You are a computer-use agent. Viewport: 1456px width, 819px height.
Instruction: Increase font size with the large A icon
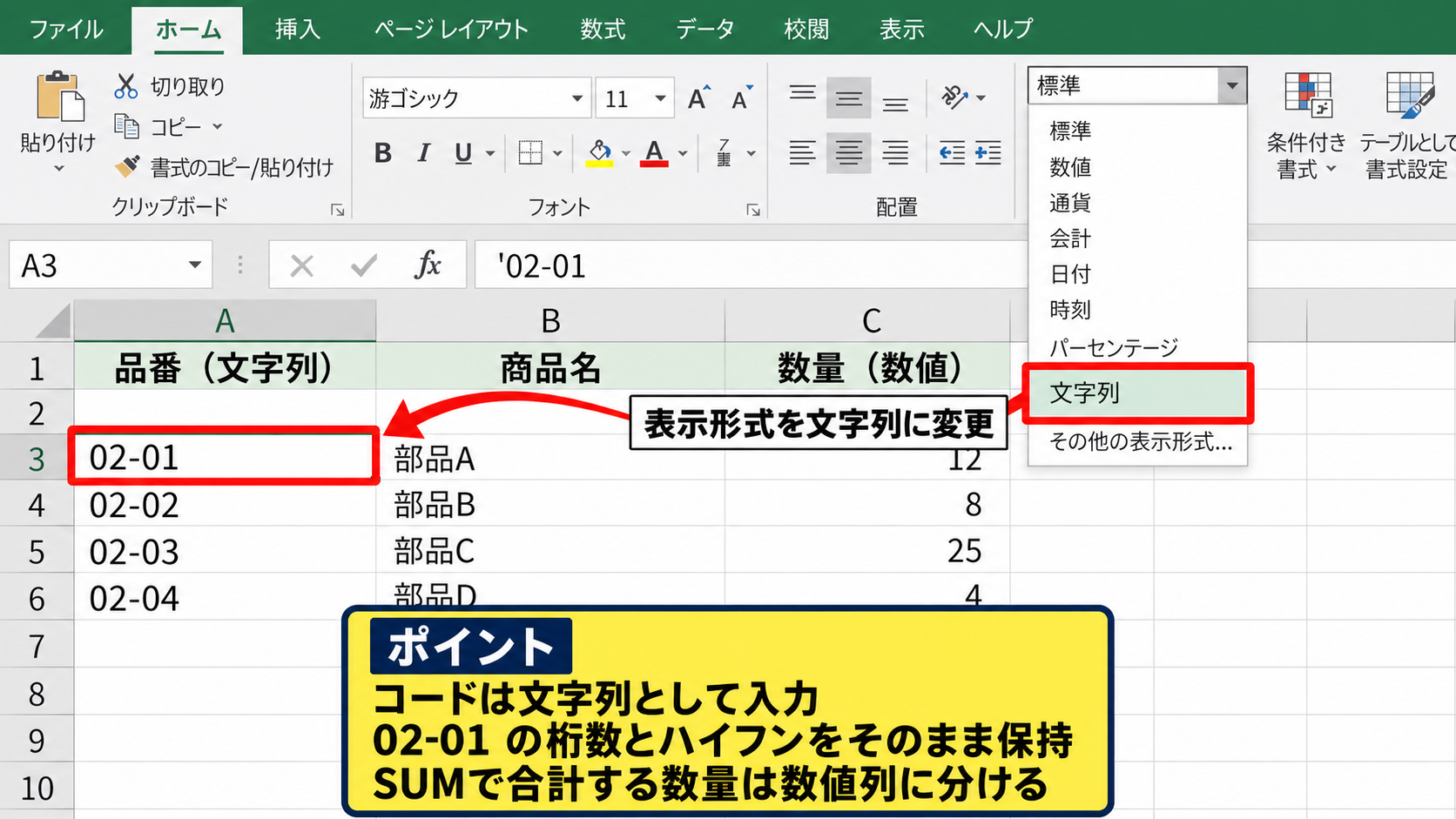(x=698, y=98)
